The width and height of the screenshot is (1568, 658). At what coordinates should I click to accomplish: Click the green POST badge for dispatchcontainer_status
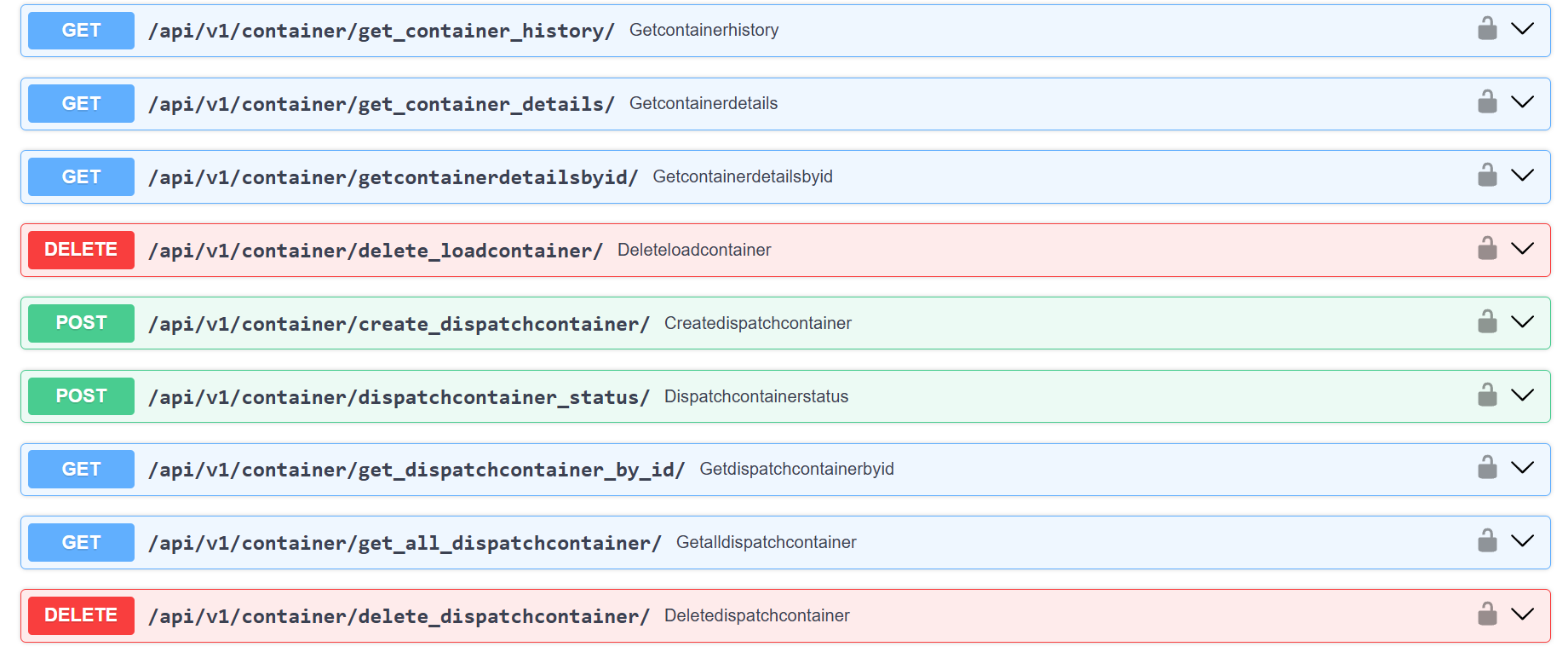tap(81, 396)
